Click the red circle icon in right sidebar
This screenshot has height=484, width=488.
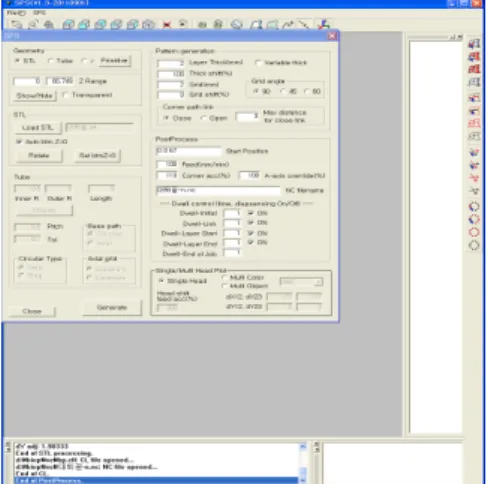click(x=474, y=232)
